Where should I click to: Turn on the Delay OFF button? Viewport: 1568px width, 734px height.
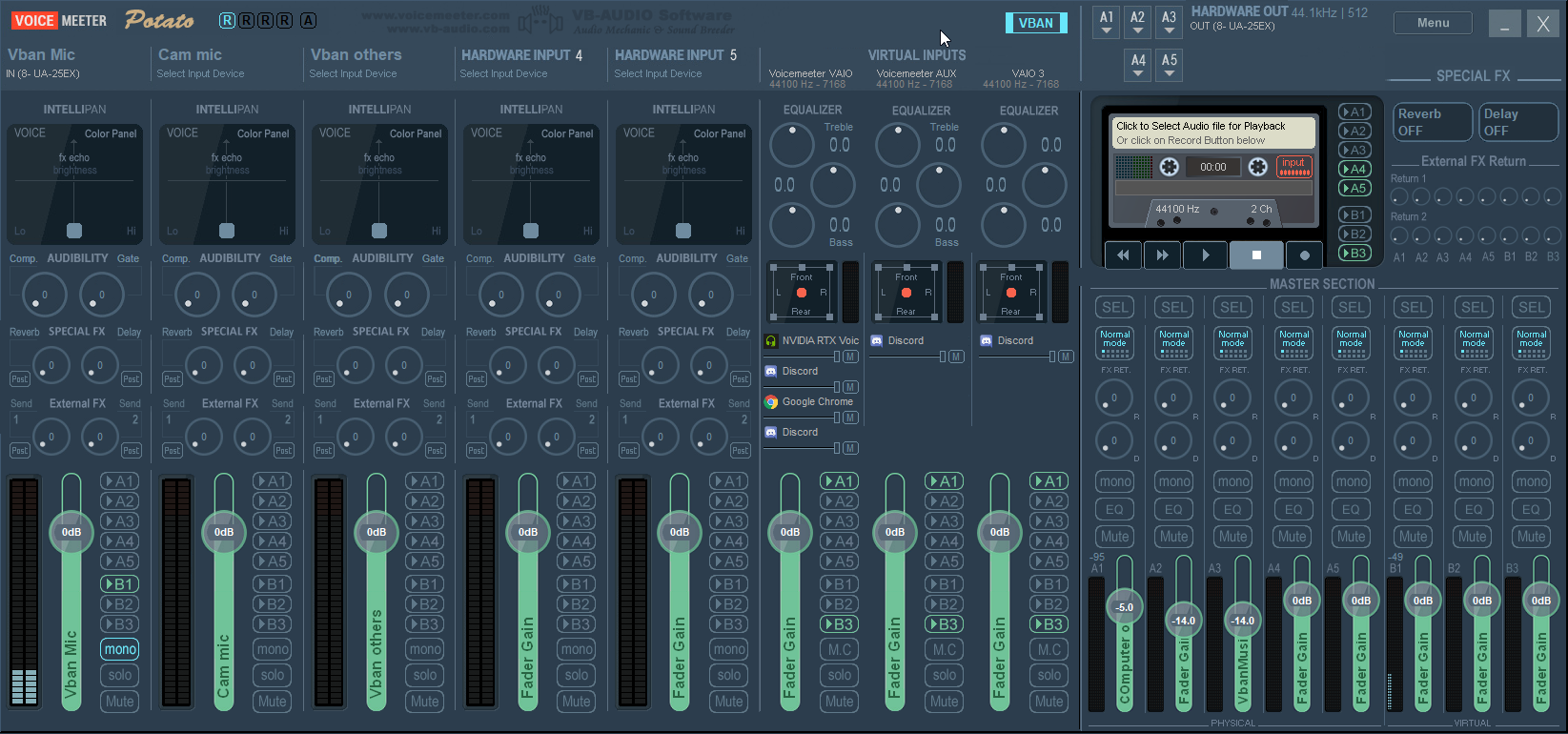click(1518, 122)
